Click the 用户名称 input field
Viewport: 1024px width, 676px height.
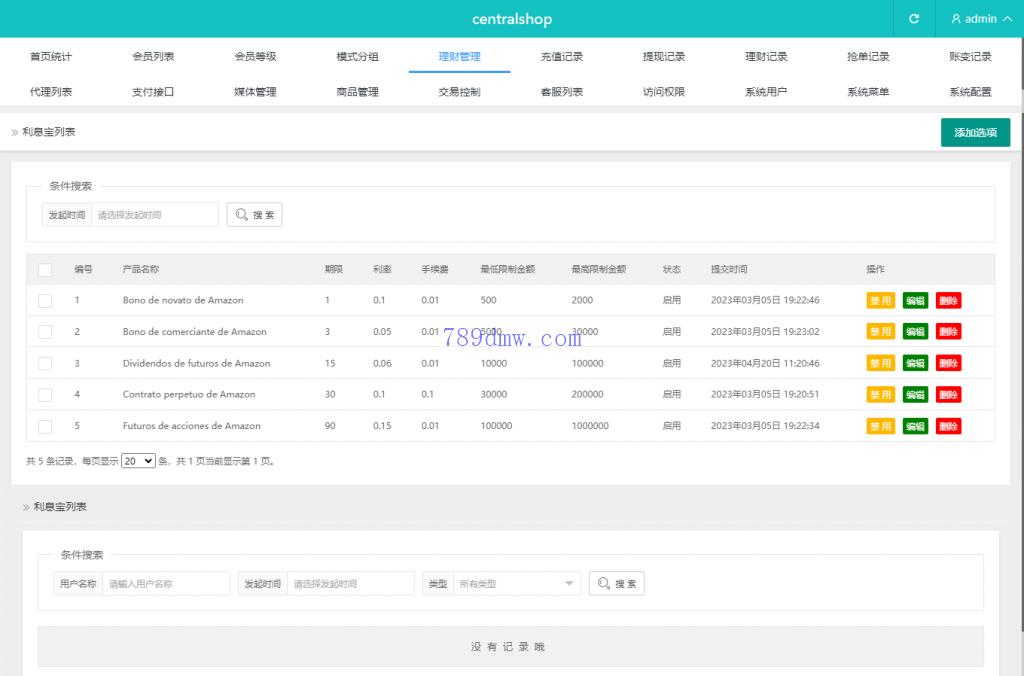166,584
